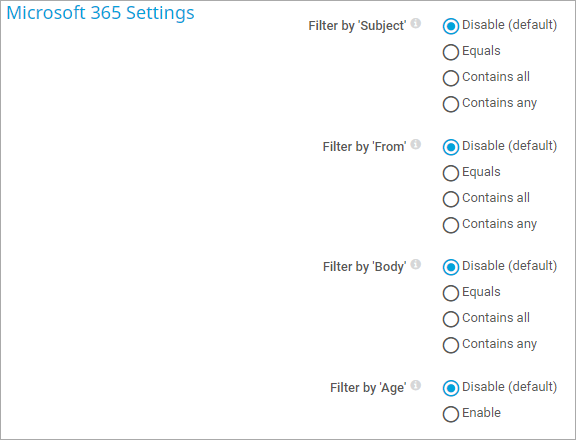
Task: Click the info icon beside Filter by 'Age'
Action: click(415, 385)
